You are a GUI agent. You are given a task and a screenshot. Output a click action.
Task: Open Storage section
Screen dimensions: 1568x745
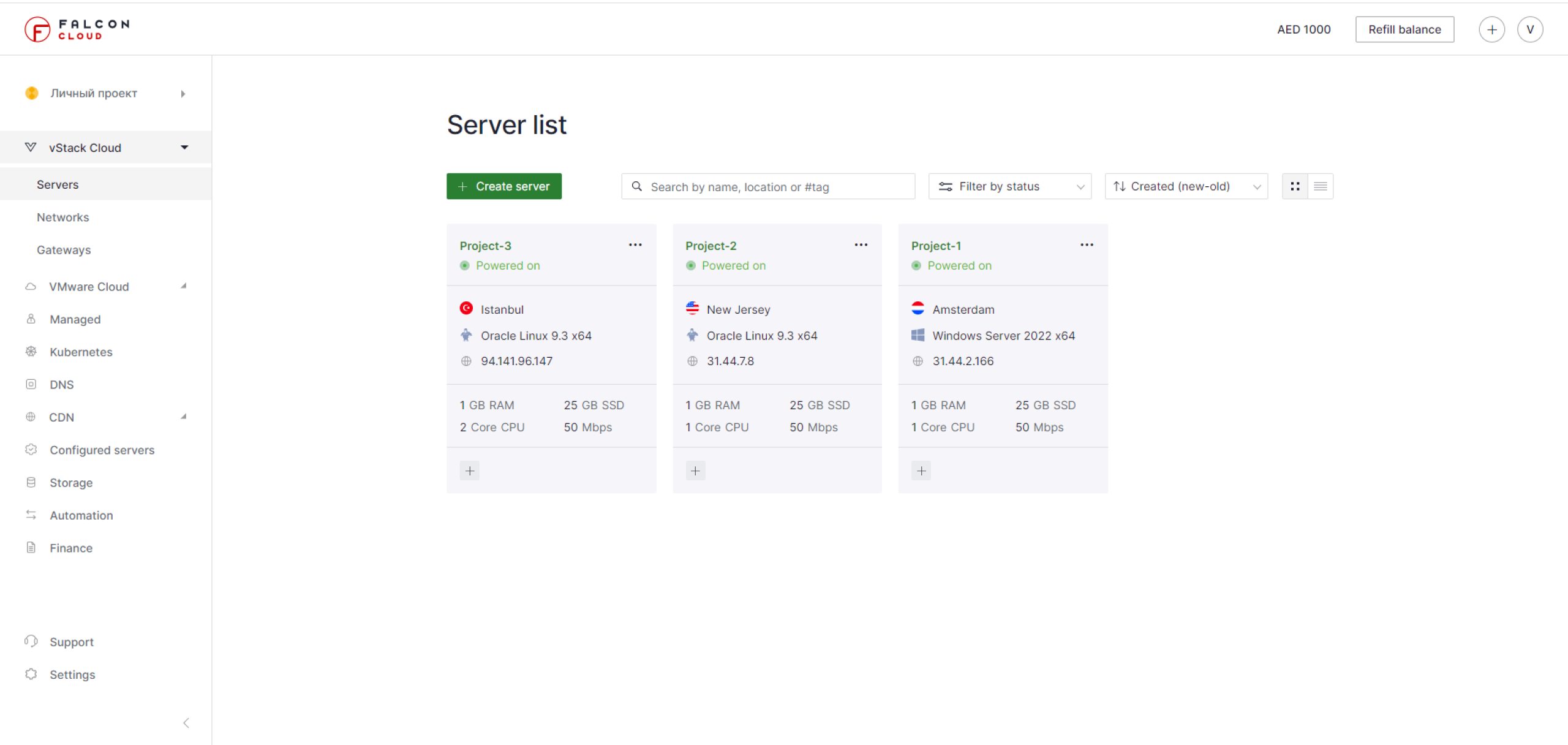(71, 482)
